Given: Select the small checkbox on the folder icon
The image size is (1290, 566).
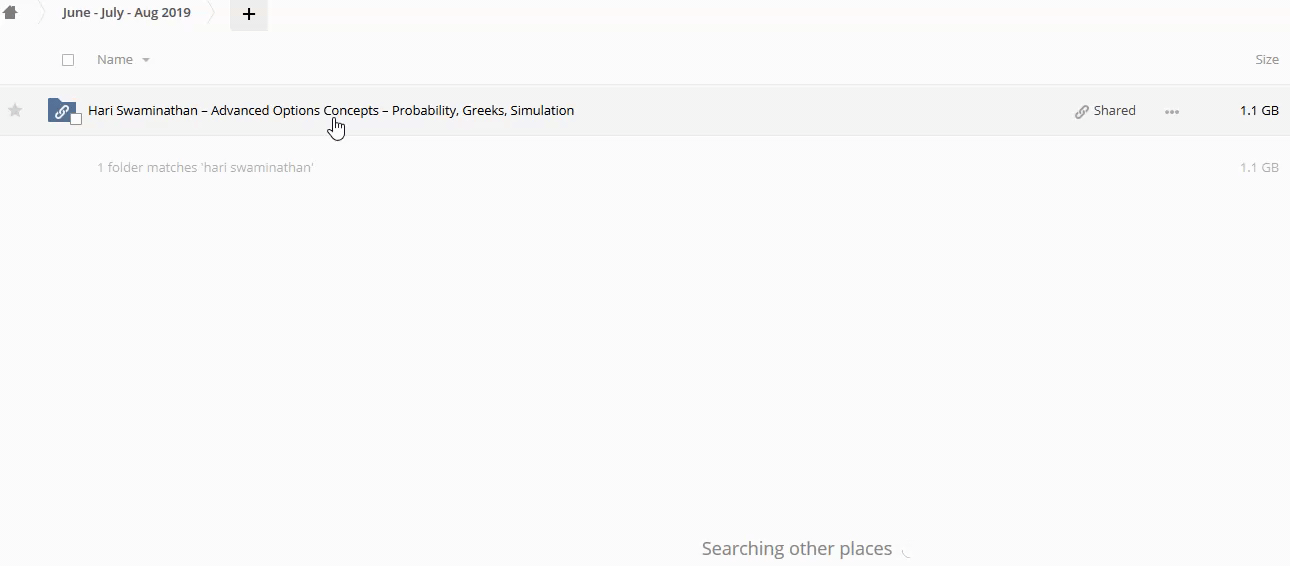Looking at the screenshot, I should point(76,120).
